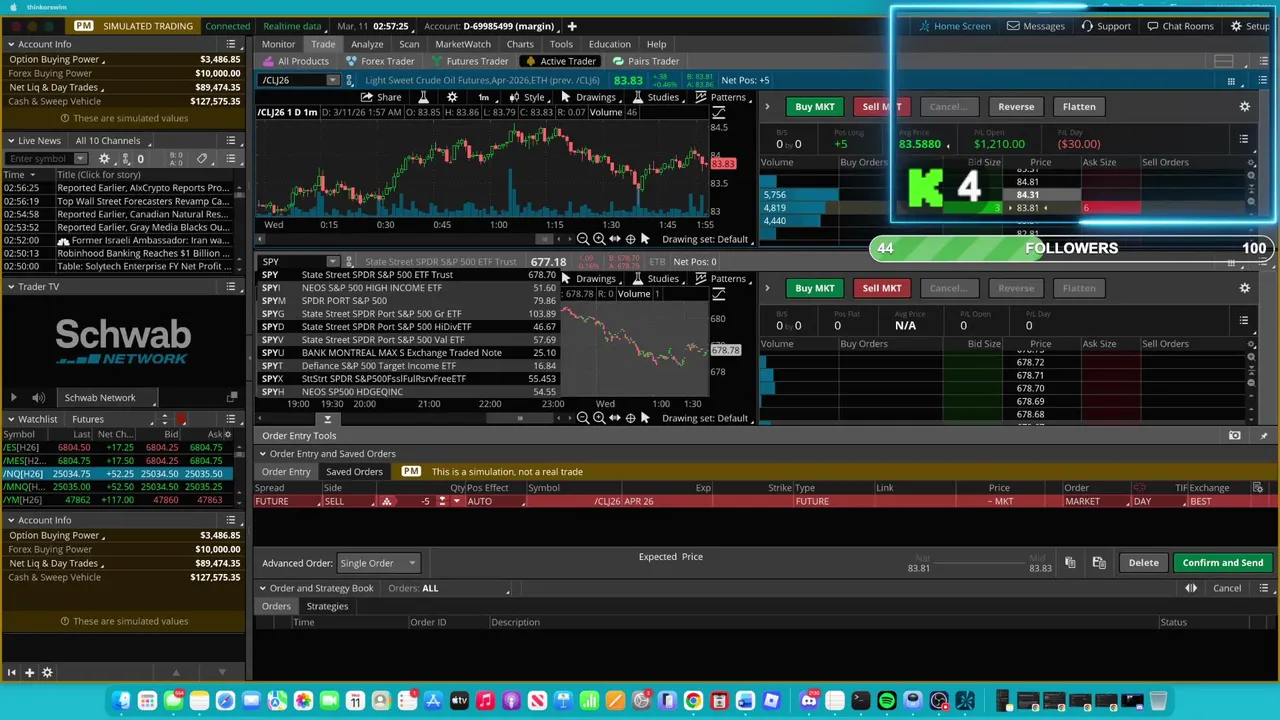Screen dimensions: 1280x720
Task: Click Confirm and Send
Action: click(x=1223, y=563)
